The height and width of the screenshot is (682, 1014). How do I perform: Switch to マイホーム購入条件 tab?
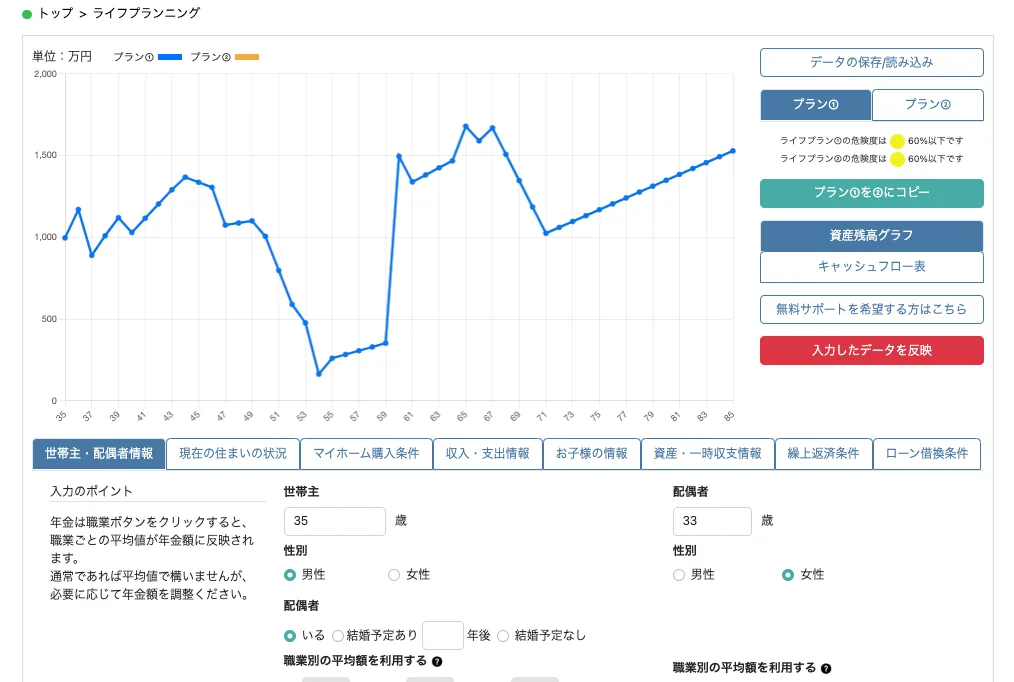[x=367, y=454]
